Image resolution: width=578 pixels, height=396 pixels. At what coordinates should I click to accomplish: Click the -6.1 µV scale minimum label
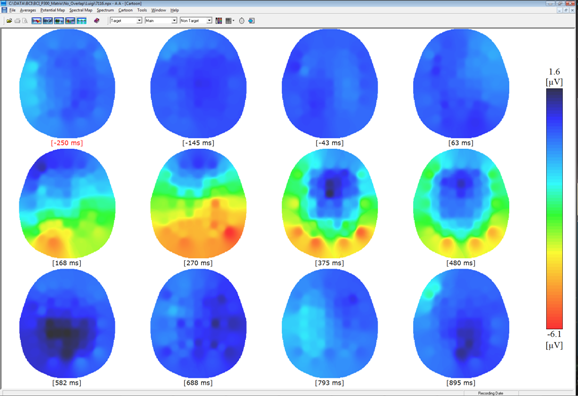pyautogui.click(x=554, y=340)
